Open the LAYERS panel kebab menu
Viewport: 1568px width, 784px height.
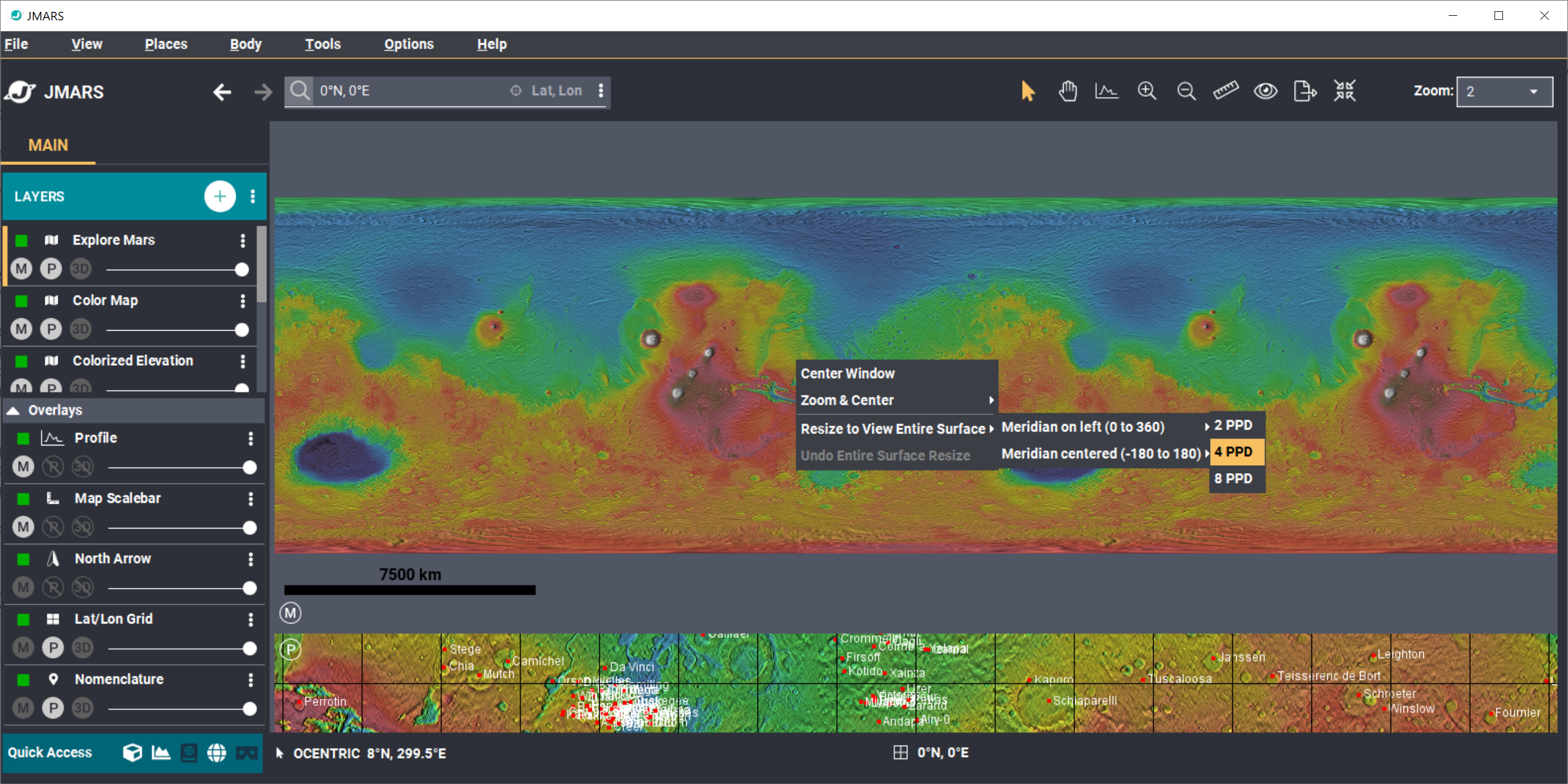pyautogui.click(x=253, y=196)
